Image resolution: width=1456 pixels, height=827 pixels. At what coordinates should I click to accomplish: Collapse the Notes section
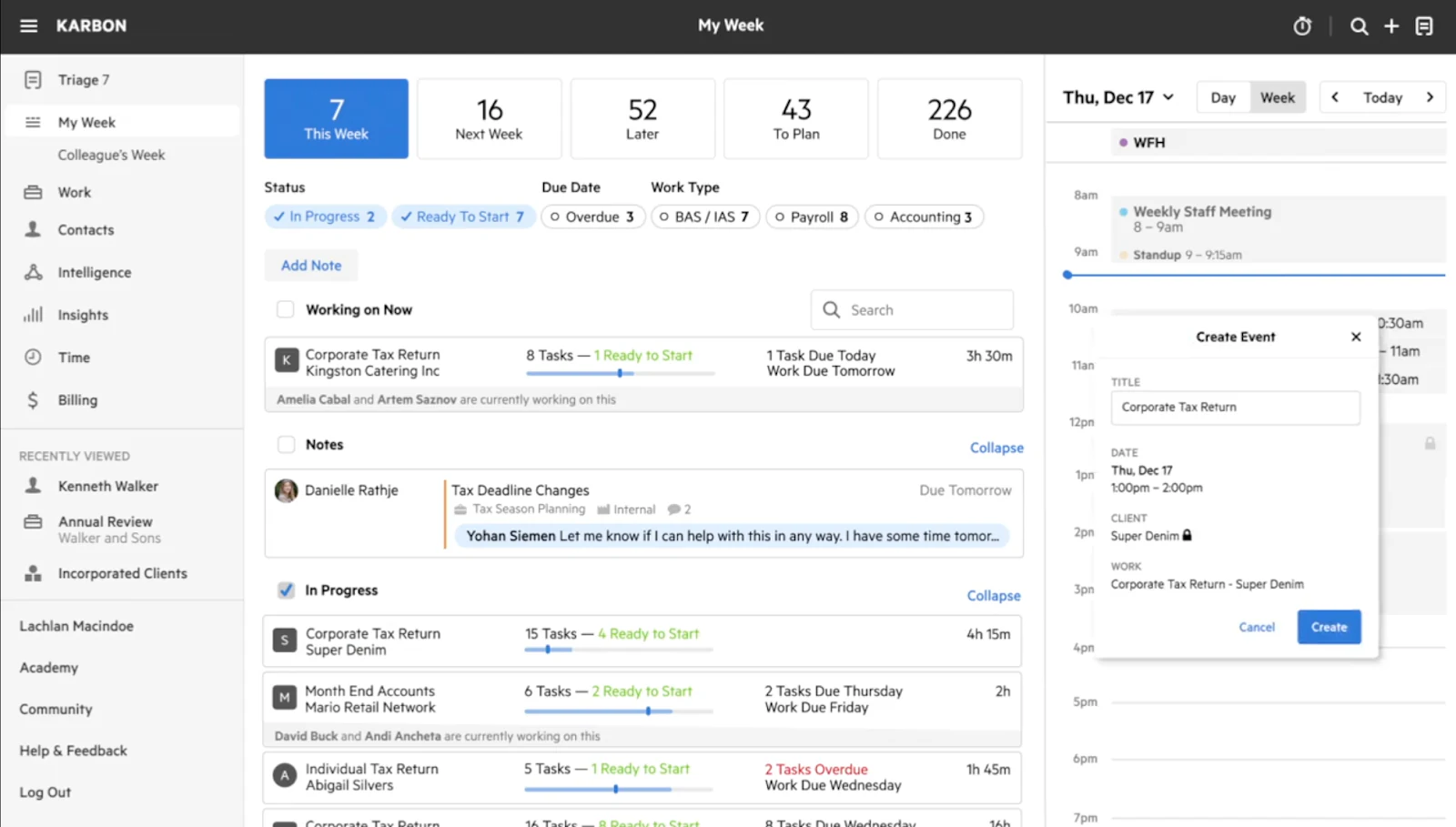pyautogui.click(x=996, y=448)
